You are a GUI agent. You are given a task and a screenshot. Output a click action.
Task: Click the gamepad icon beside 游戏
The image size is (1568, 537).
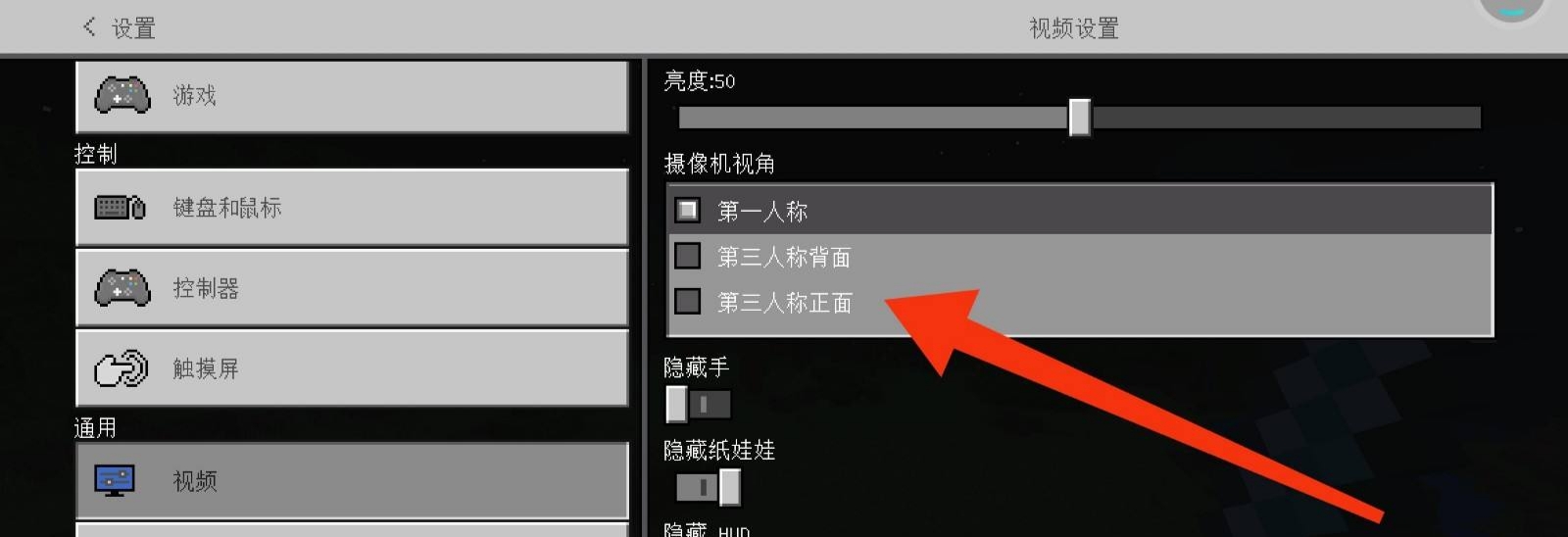[122, 95]
